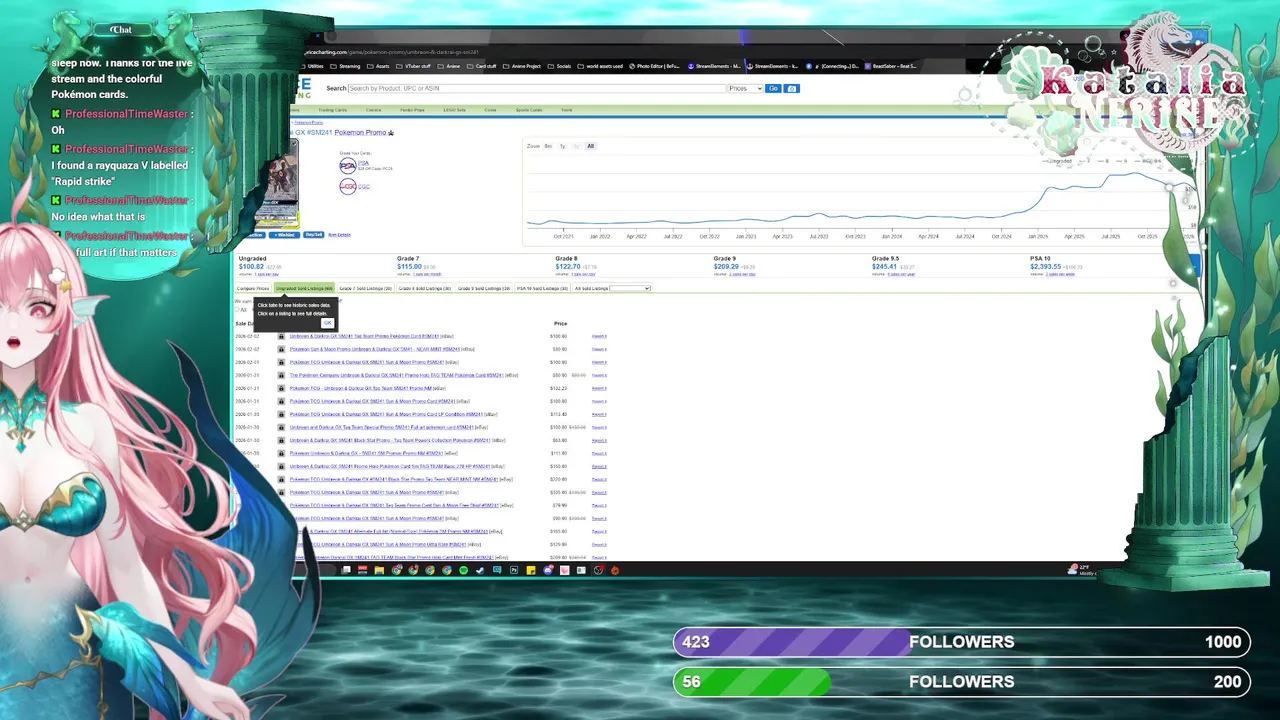Viewport: 1280px width, 720px height.
Task: Click inside the product search field
Action: [x=537, y=88]
